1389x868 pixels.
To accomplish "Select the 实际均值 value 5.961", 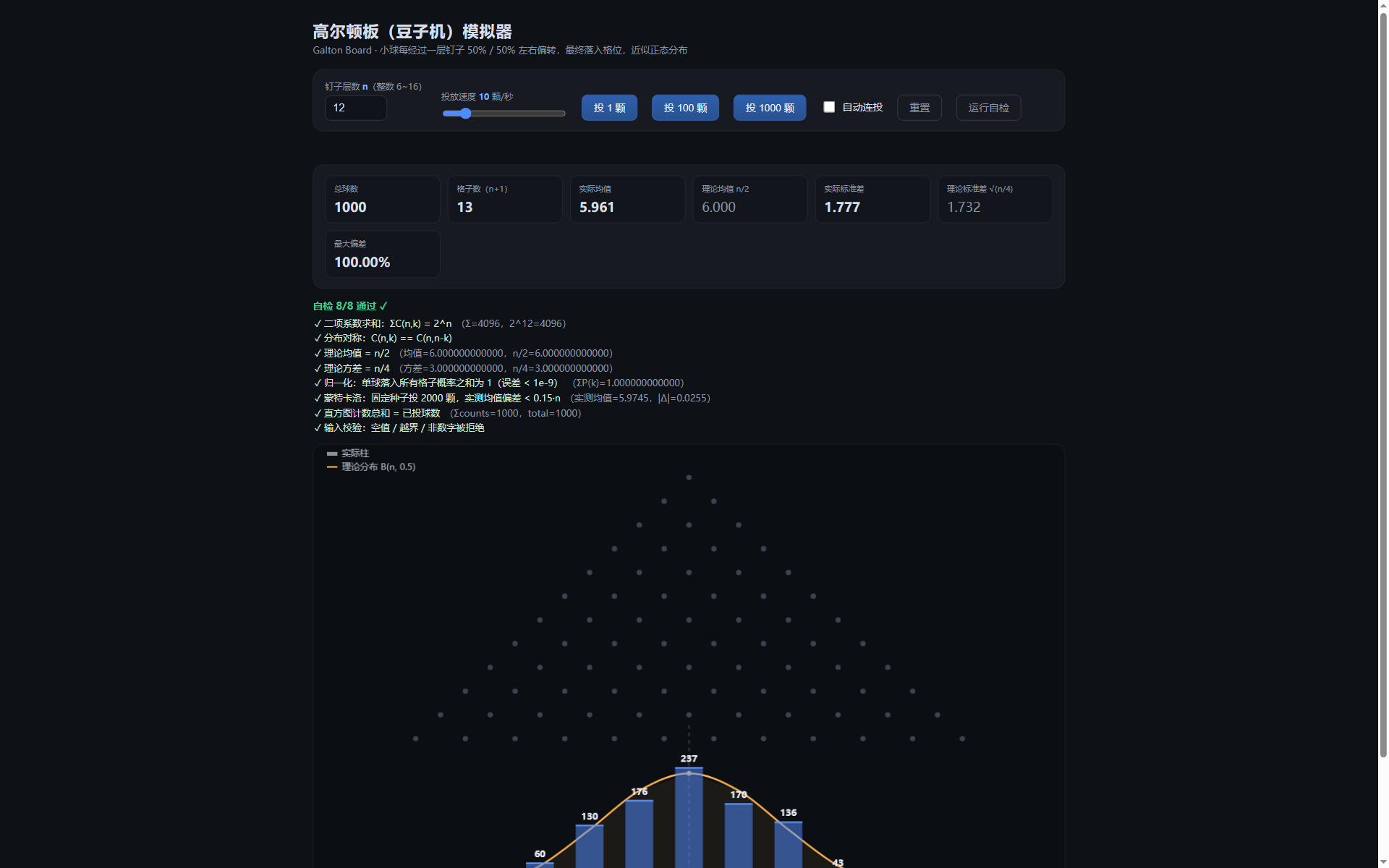I will 597,207.
